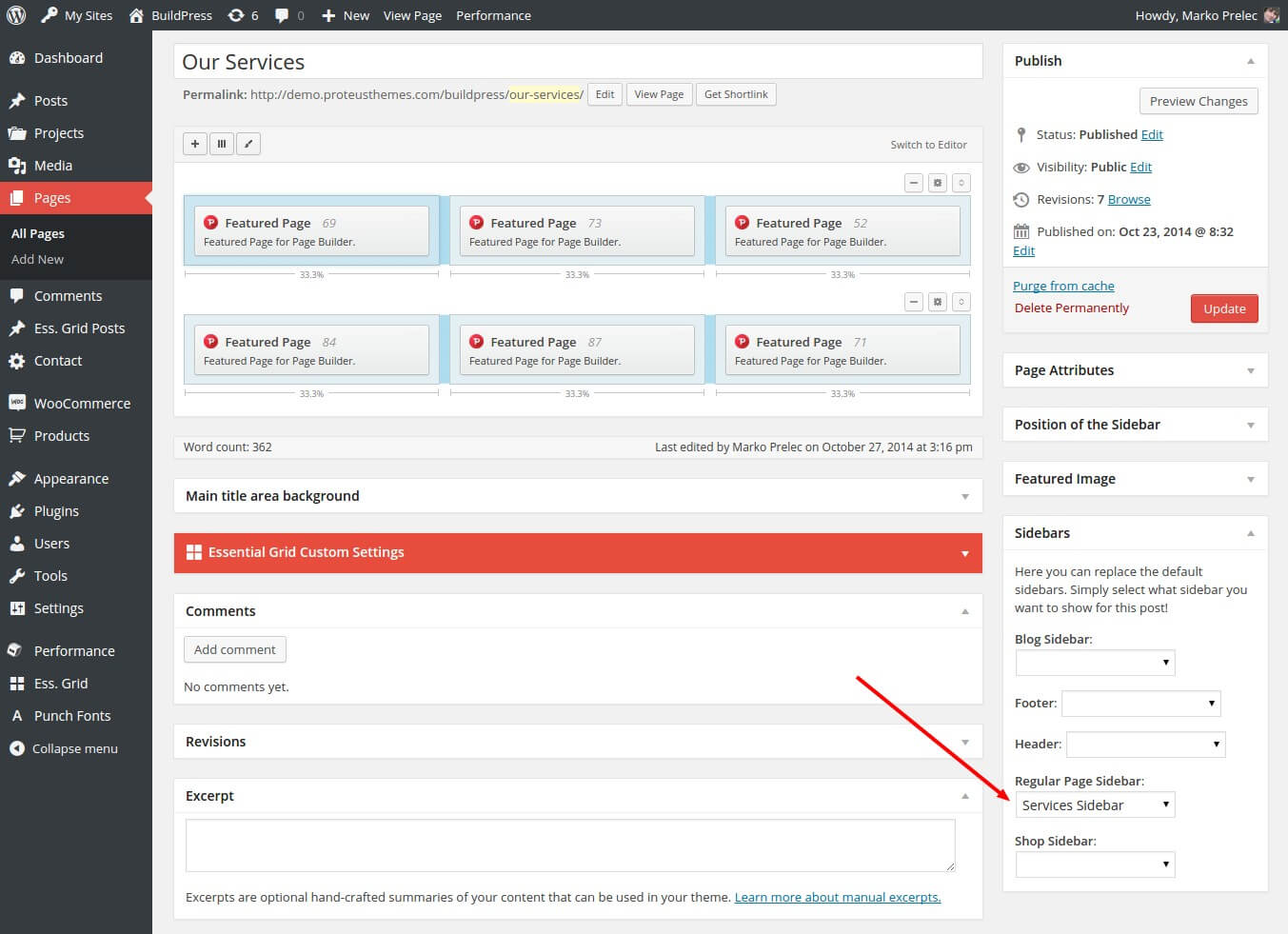Collapse the Publish panel

pos(1251,61)
